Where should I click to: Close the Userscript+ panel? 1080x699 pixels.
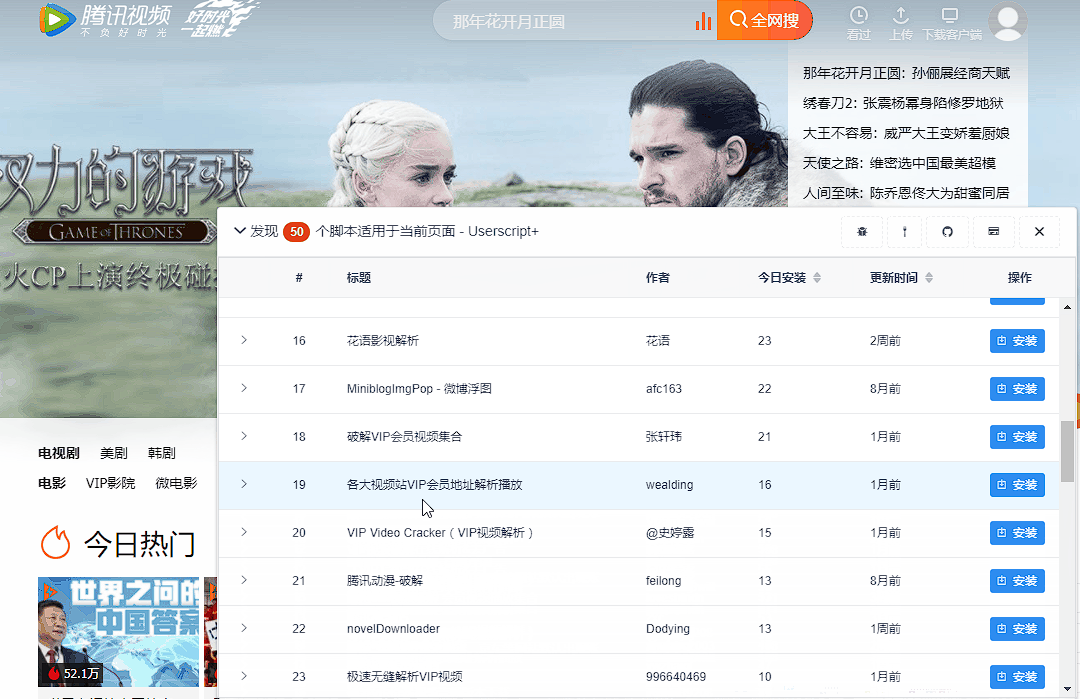click(x=1039, y=231)
